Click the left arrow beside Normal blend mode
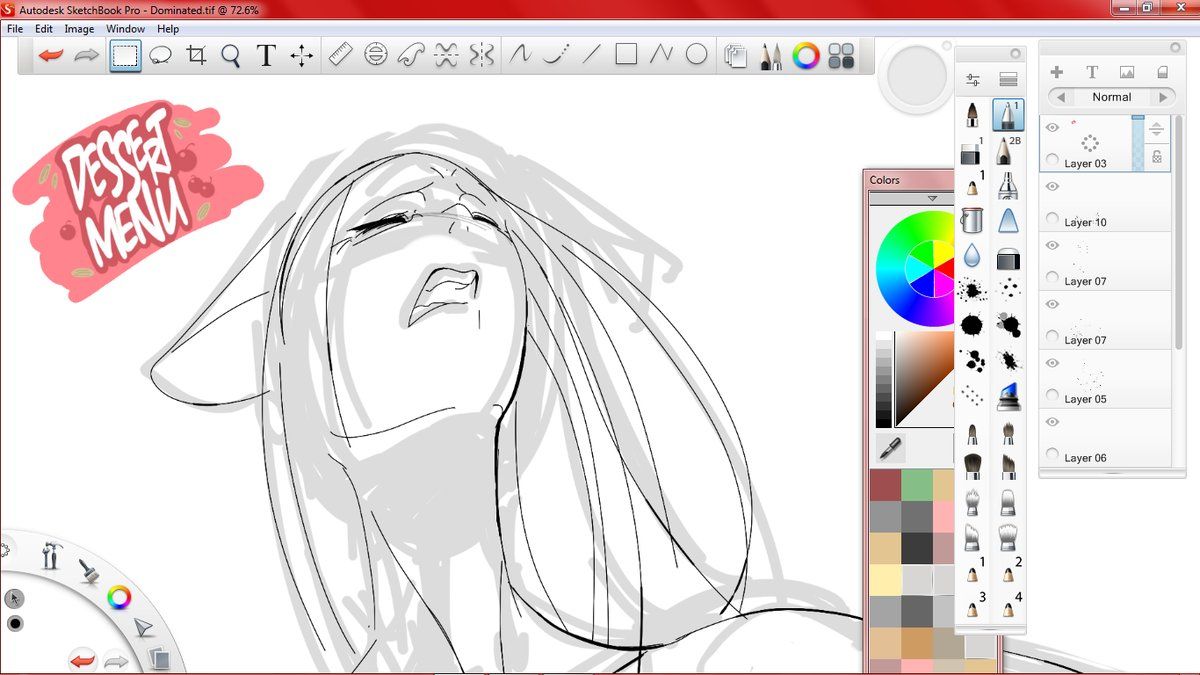 [x=1060, y=97]
